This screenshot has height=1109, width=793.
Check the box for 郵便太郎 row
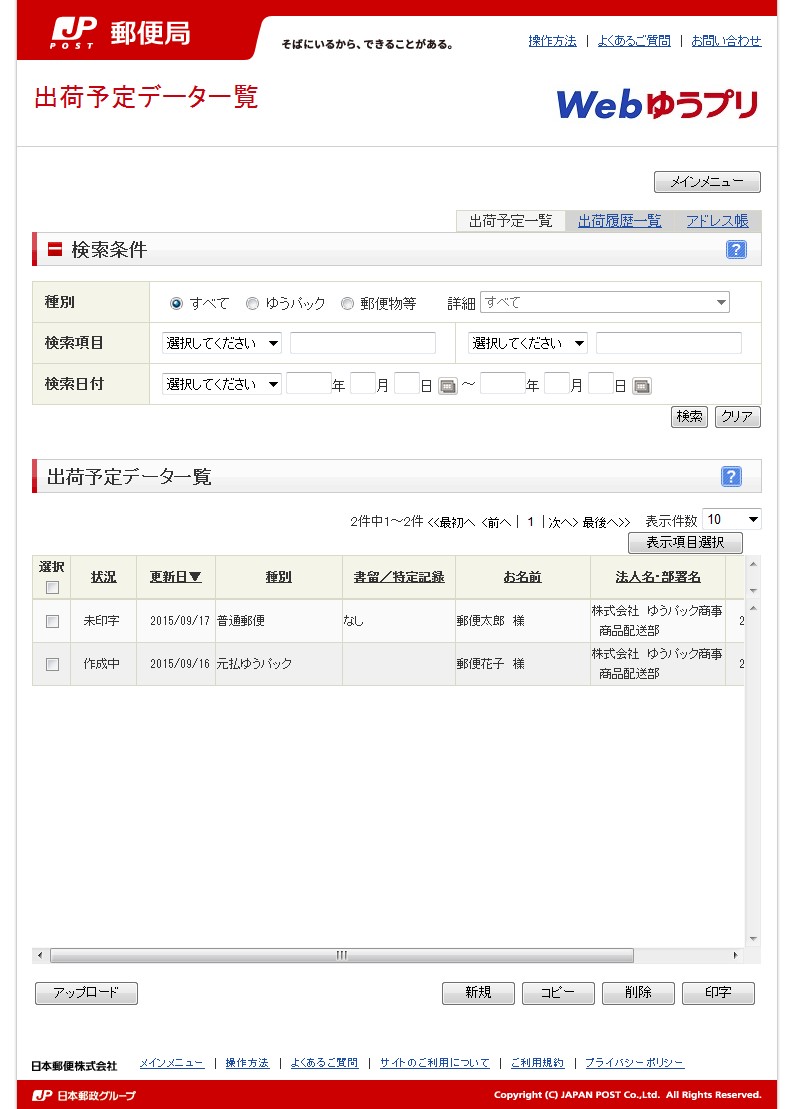[x=52, y=622]
